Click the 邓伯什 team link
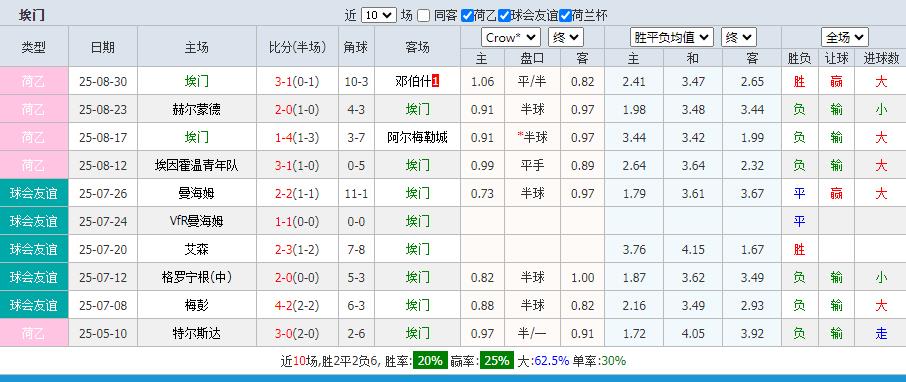 [x=414, y=81]
